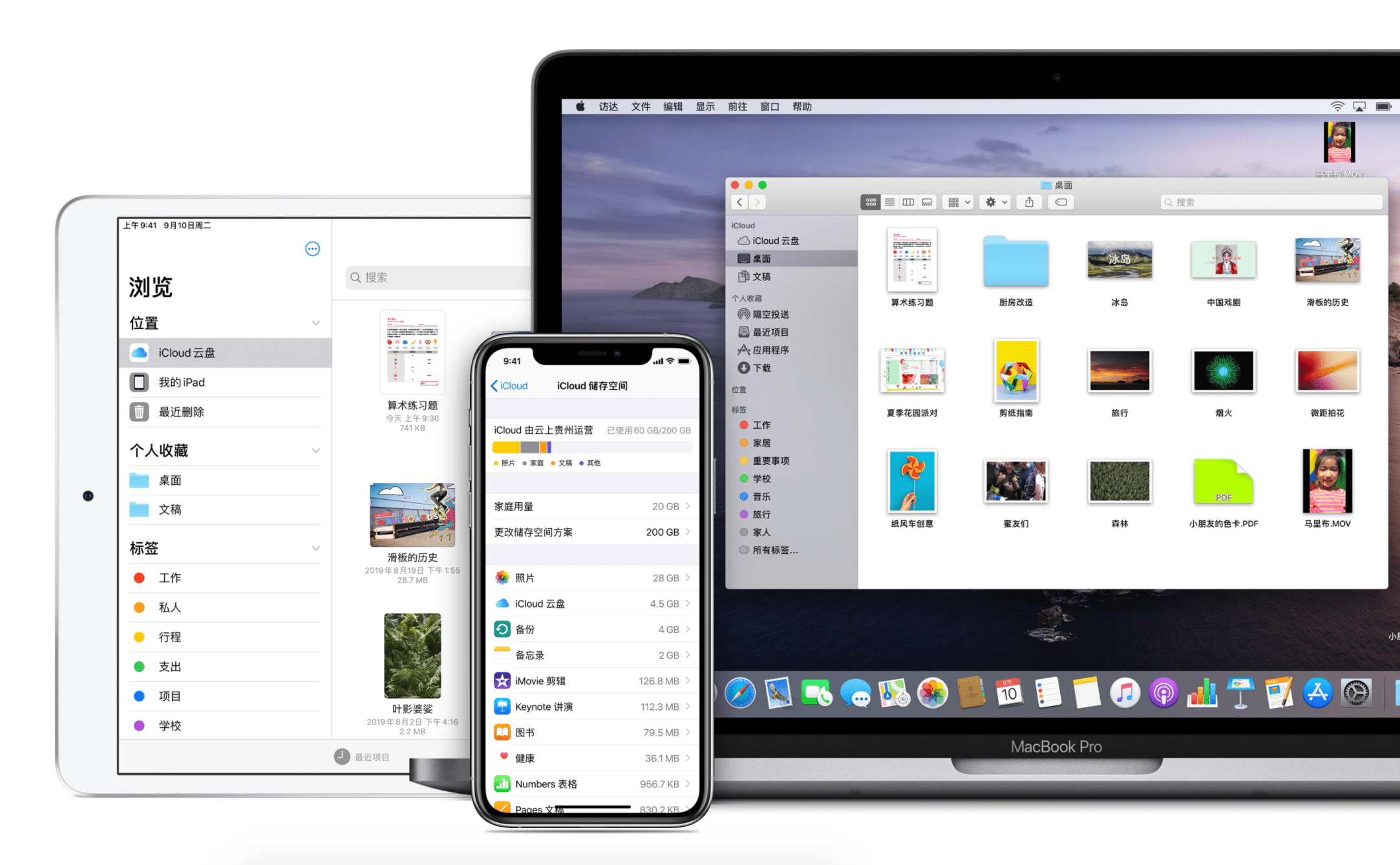1400x865 pixels.
Task: Launch Music app from the dock
Action: click(1125, 694)
